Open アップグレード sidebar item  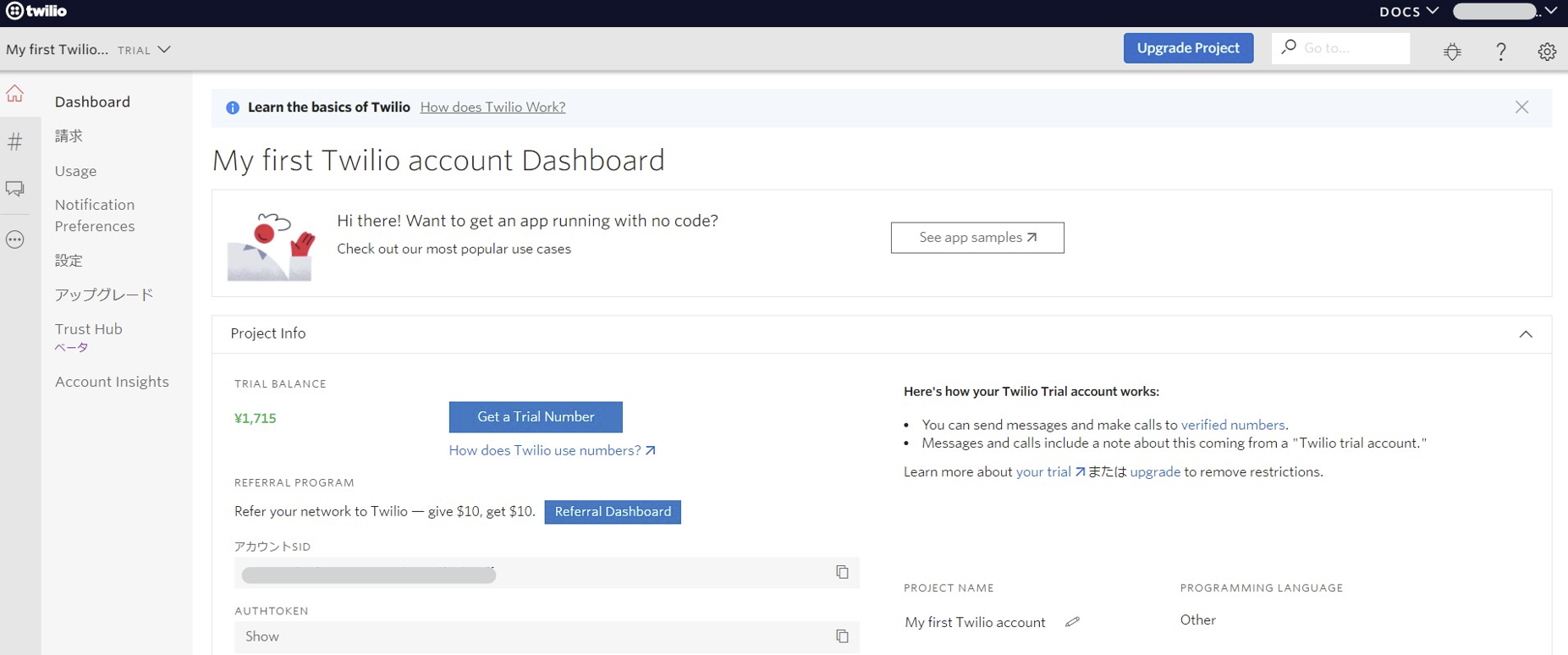104,294
